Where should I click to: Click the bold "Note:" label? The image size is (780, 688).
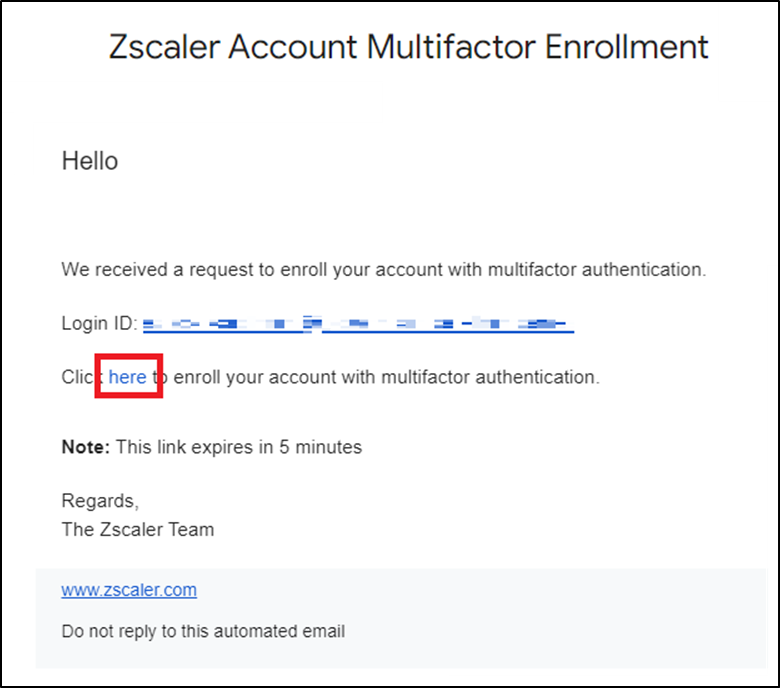pyautogui.click(x=86, y=447)
